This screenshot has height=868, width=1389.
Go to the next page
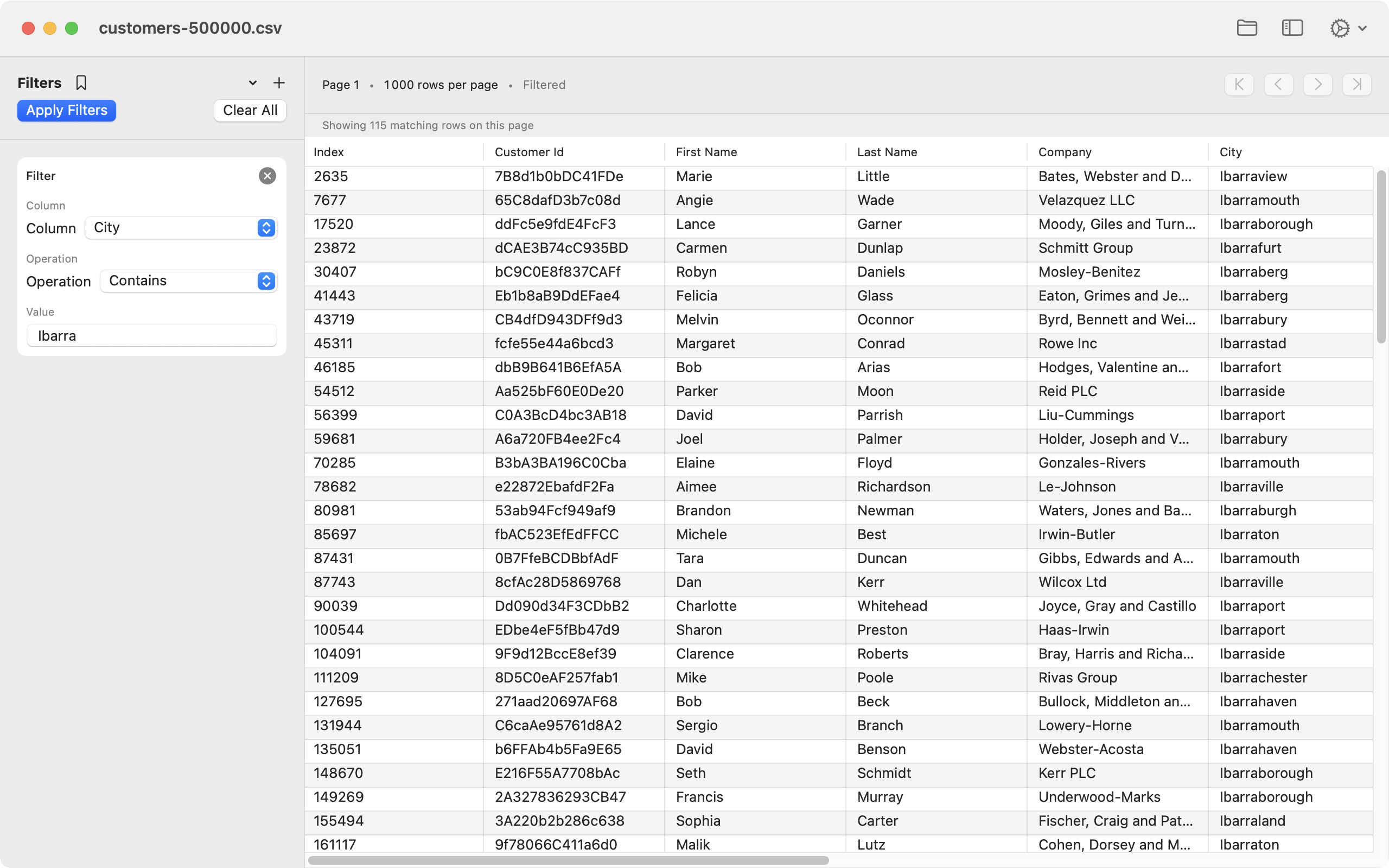pos(1317,85)
